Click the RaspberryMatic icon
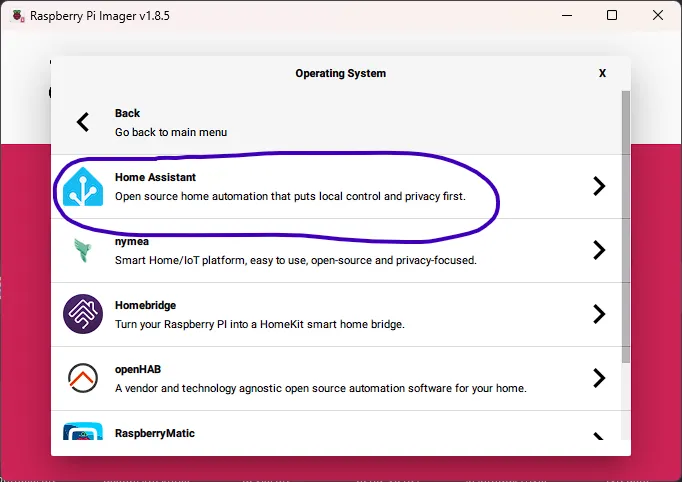This screenshot has height=482, width=682. click(83, 431)
